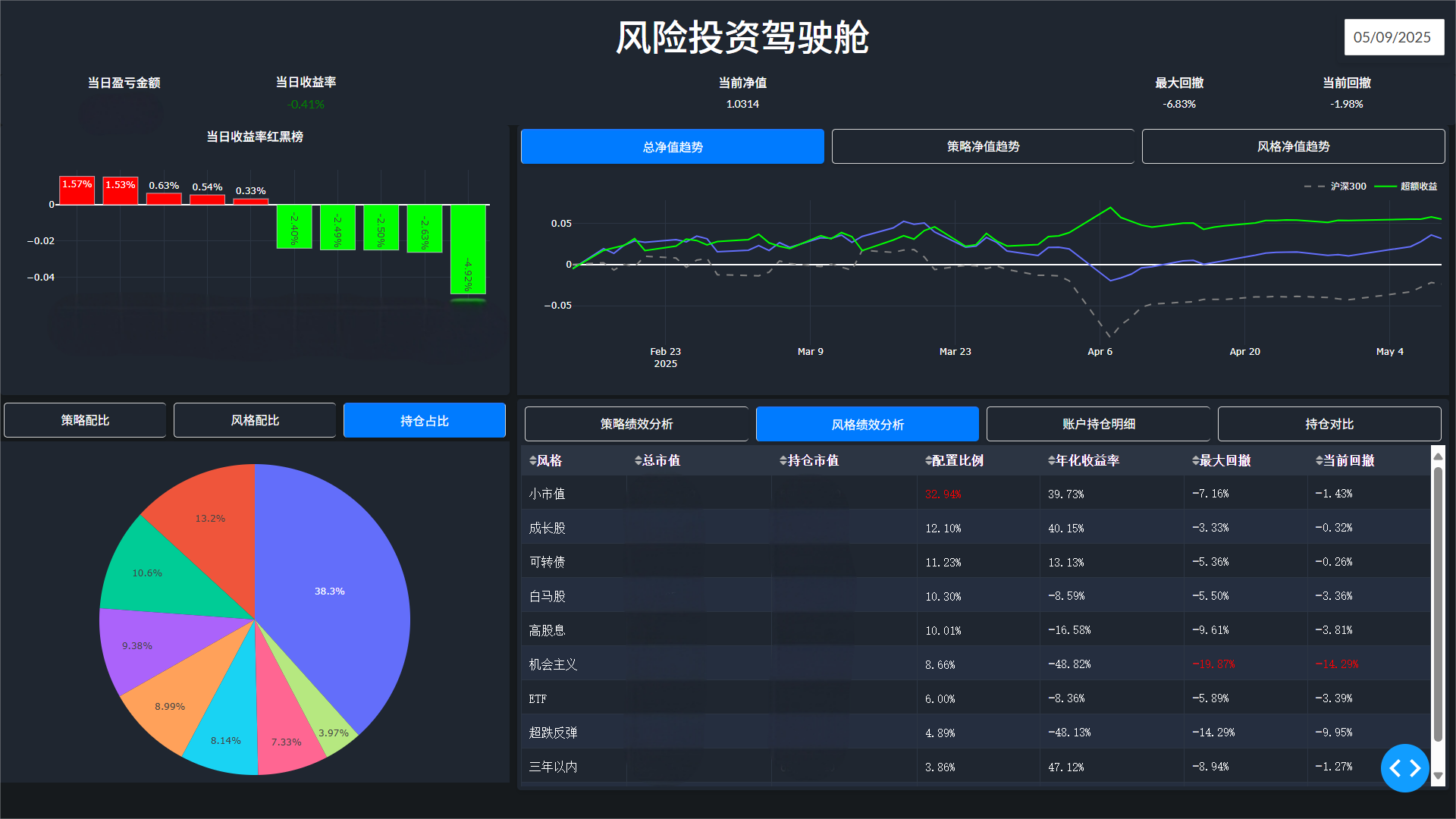The width and height of the screenshot is (1456, 819).
Task: Sort table by 风格 column sort icon
Action: 533,461
